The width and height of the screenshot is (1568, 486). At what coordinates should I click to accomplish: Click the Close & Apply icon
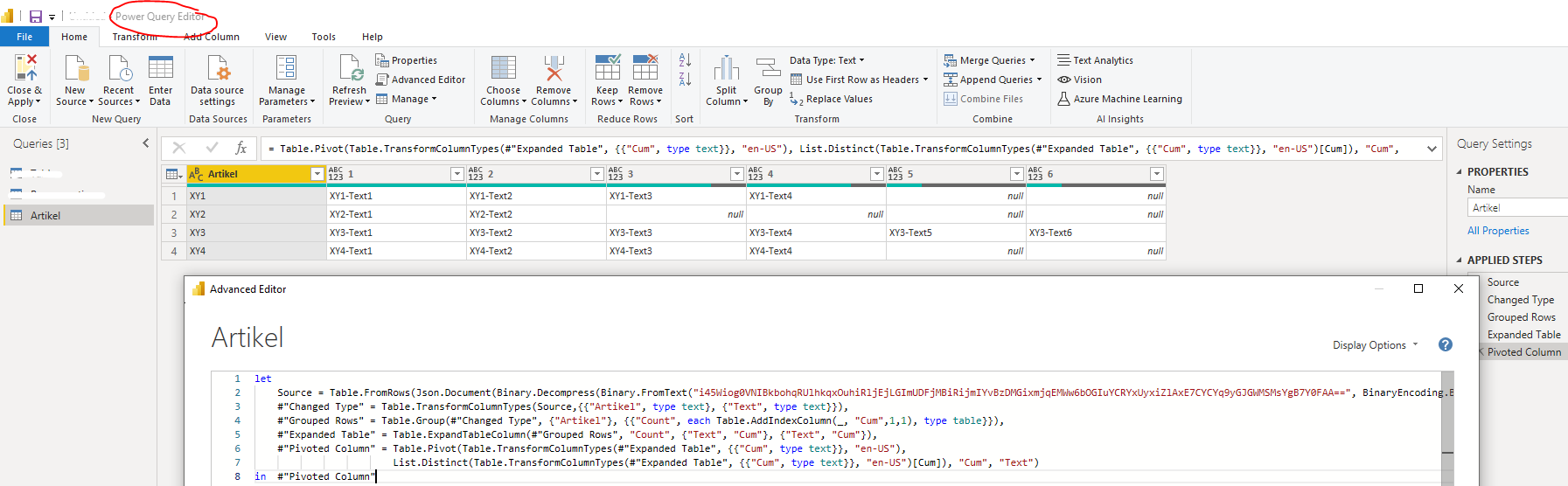pos(25,68)
